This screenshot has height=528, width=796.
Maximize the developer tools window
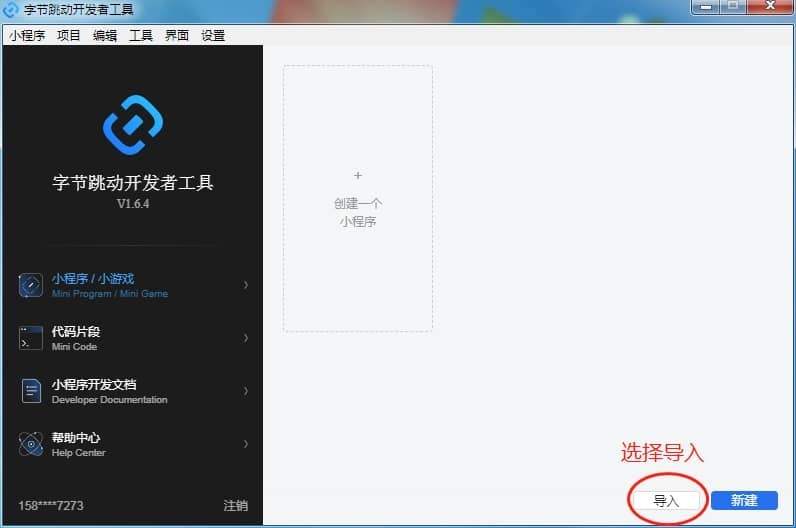coord(733,6)
